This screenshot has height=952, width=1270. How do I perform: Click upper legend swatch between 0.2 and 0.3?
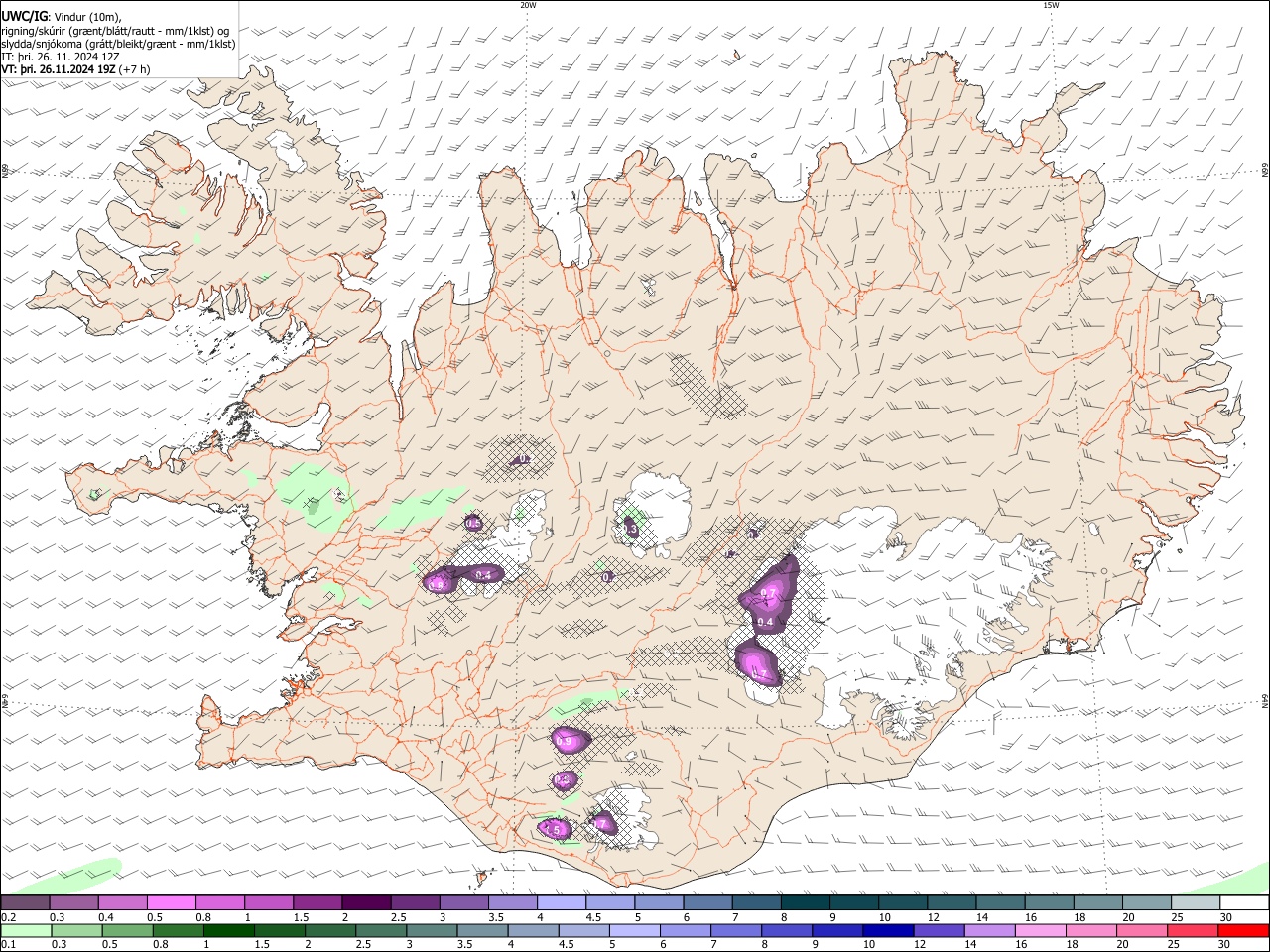click(25, 903)
